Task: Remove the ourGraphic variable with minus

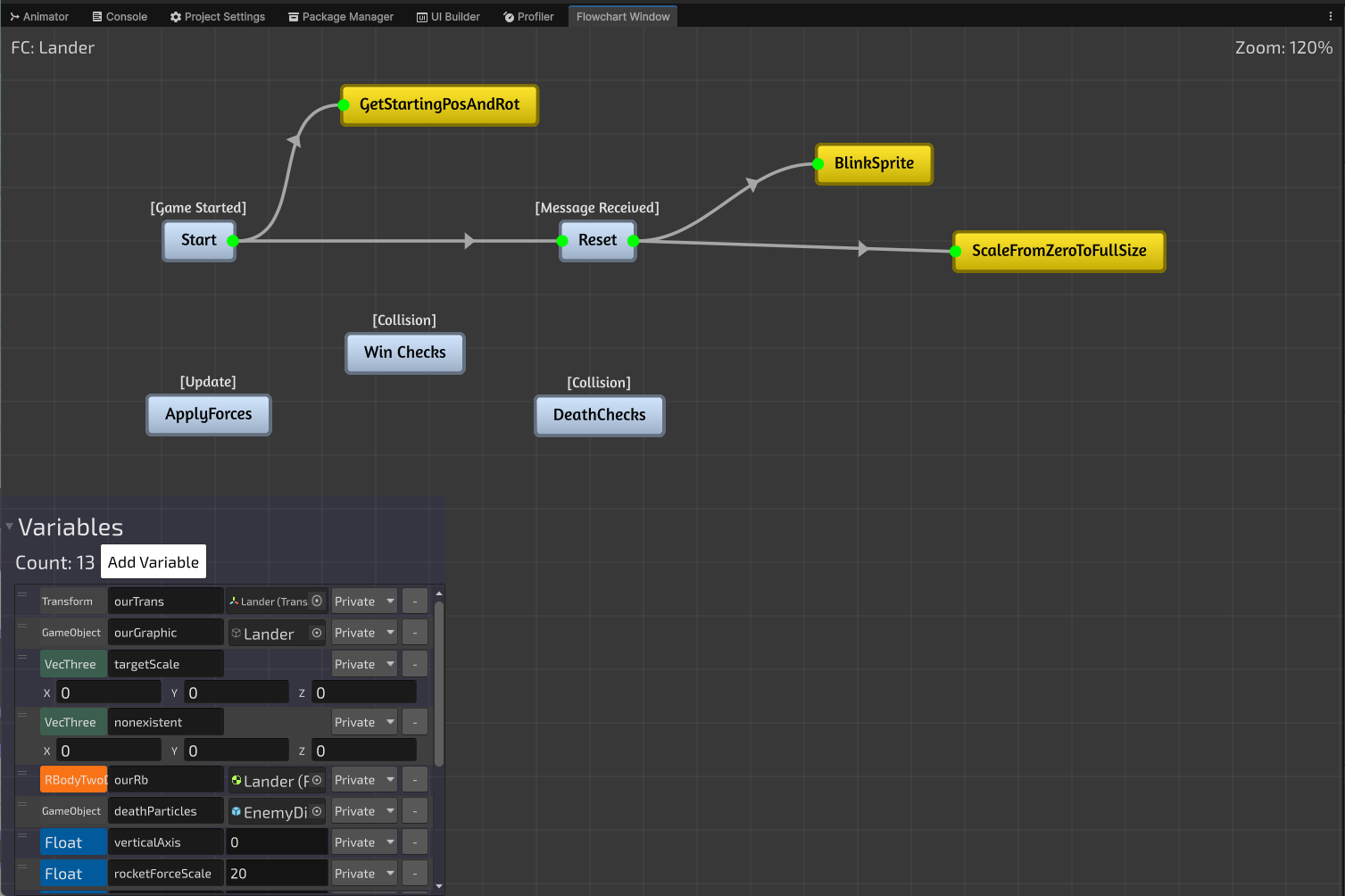Action: (415, 633)
